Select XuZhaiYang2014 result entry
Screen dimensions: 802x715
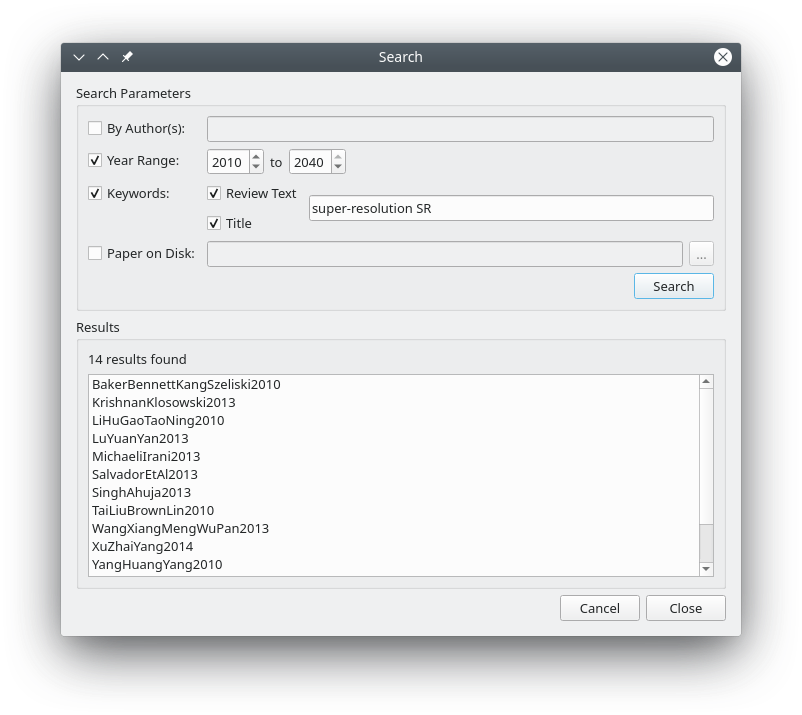pyautogui.click(x=142, y=546)
